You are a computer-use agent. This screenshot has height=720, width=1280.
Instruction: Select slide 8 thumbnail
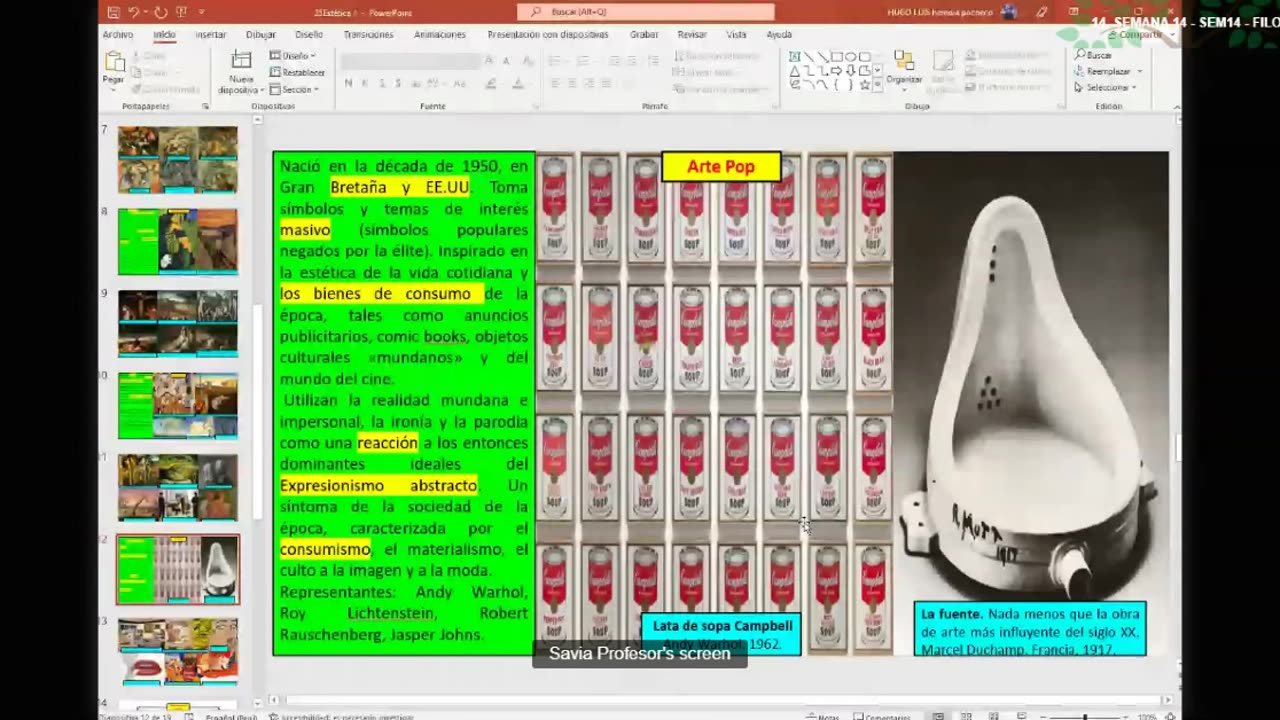[178, 241]
